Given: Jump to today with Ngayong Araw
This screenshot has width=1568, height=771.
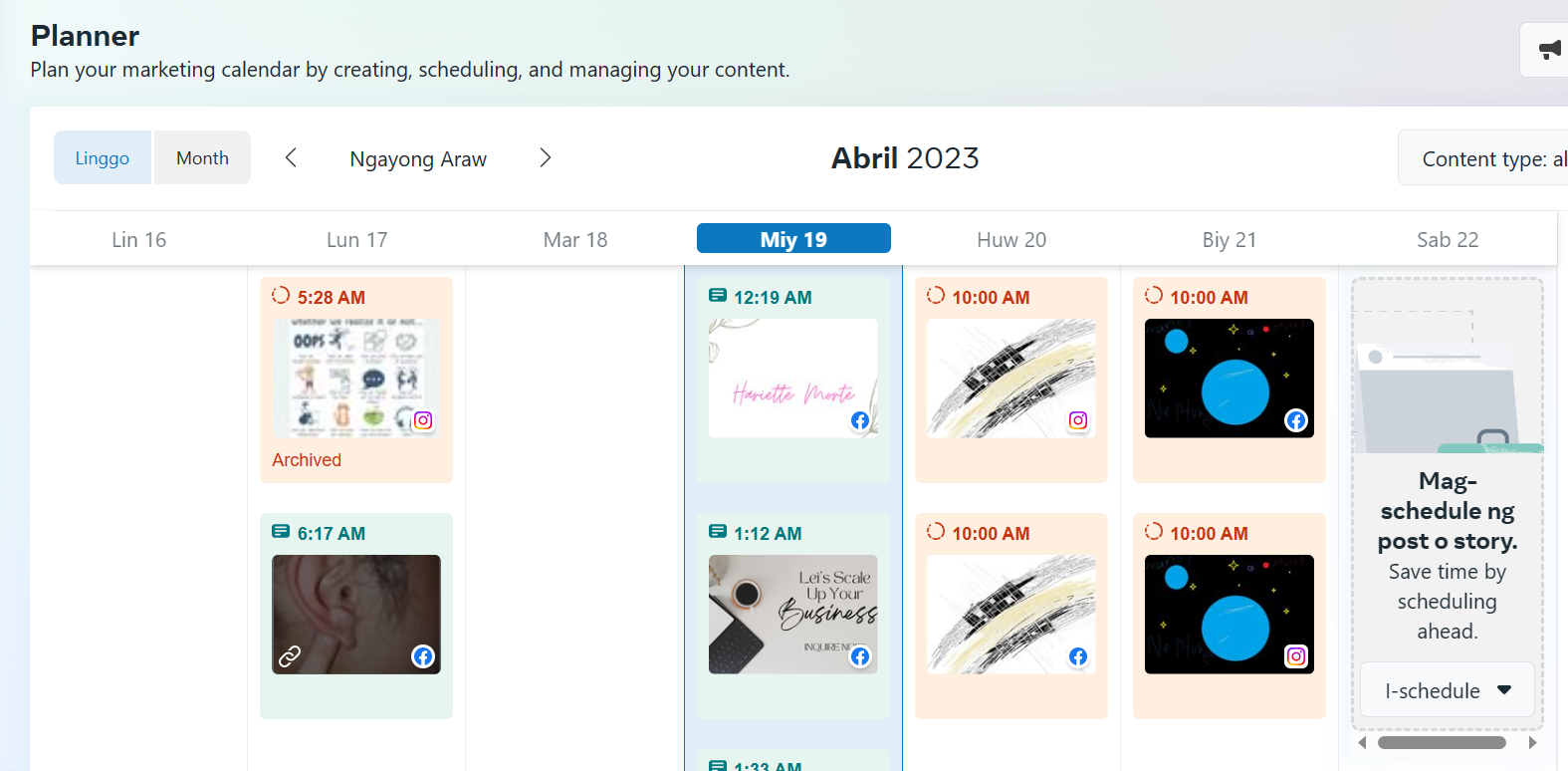Looking at the screenshot, I should (418, 159).
